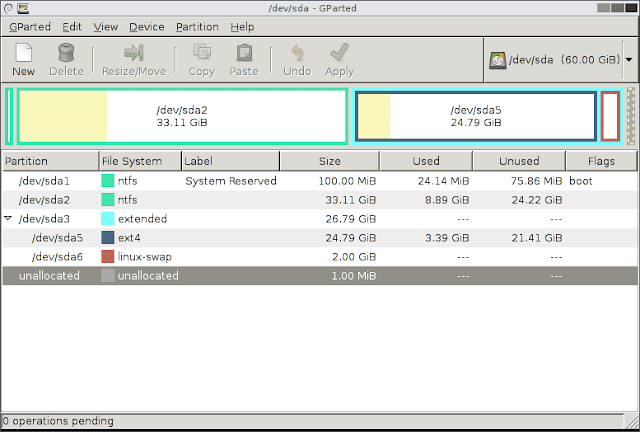The height and width of the screenshot is (432, 640).
Task: Click the cyan extended color swatch for /dev/sda3
Action: (108, 219)
